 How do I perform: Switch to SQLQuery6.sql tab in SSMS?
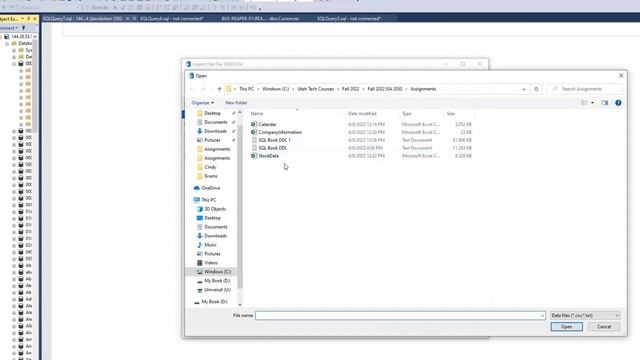click(x=171, y=18)
